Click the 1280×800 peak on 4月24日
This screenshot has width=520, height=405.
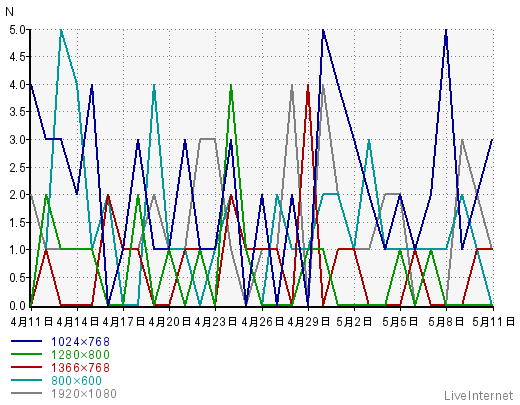[x=231, y=85]
